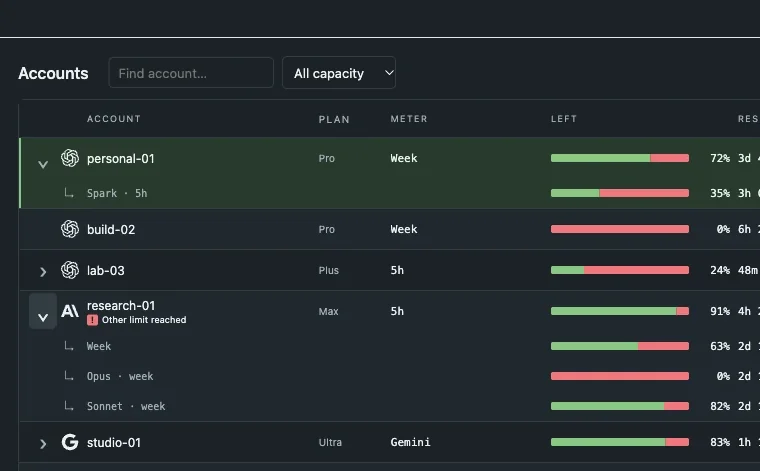Image resolution: width=760 pixels, height=471 pixels.
Task: Open the All capacity filter dropdown
Action: pyautogui.click(x=339, y=73)
